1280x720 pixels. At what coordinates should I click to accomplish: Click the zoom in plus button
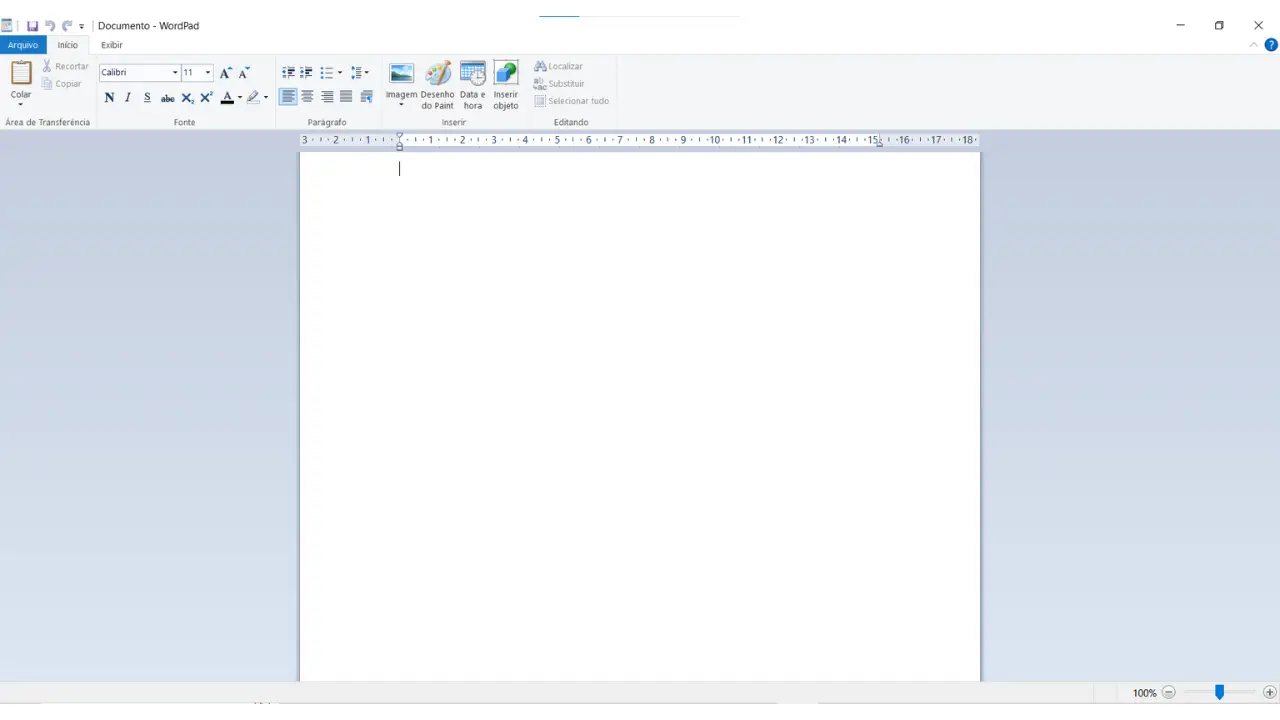[x=1270, y=692]
